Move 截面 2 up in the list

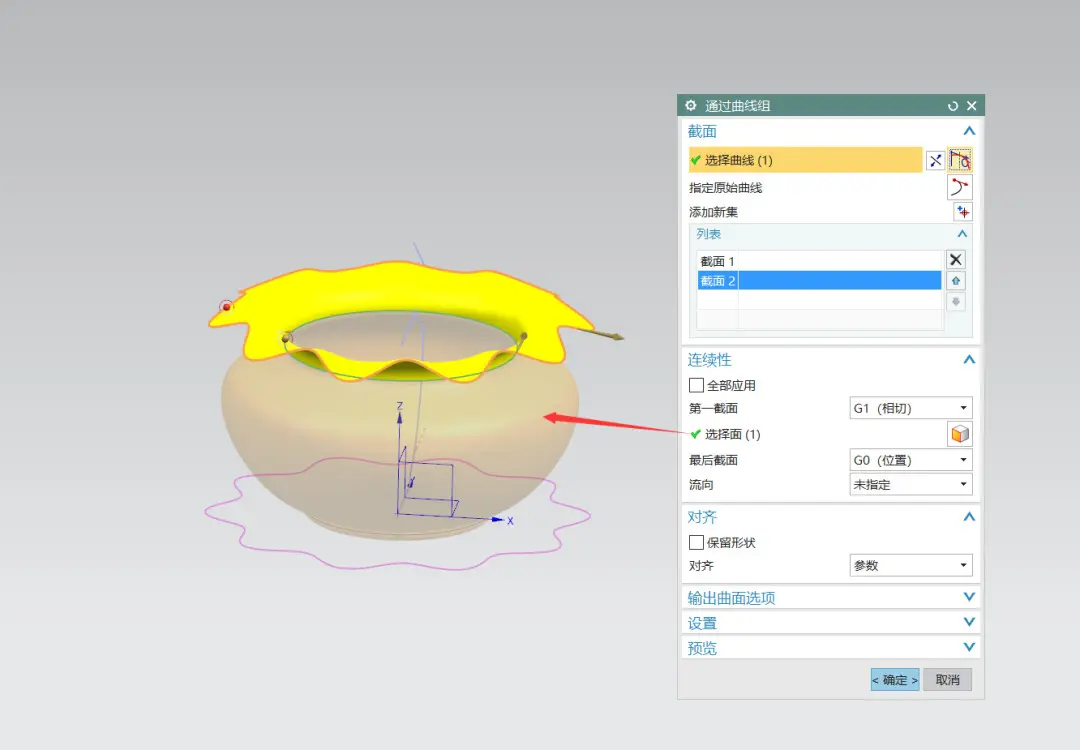coord(955,281)
